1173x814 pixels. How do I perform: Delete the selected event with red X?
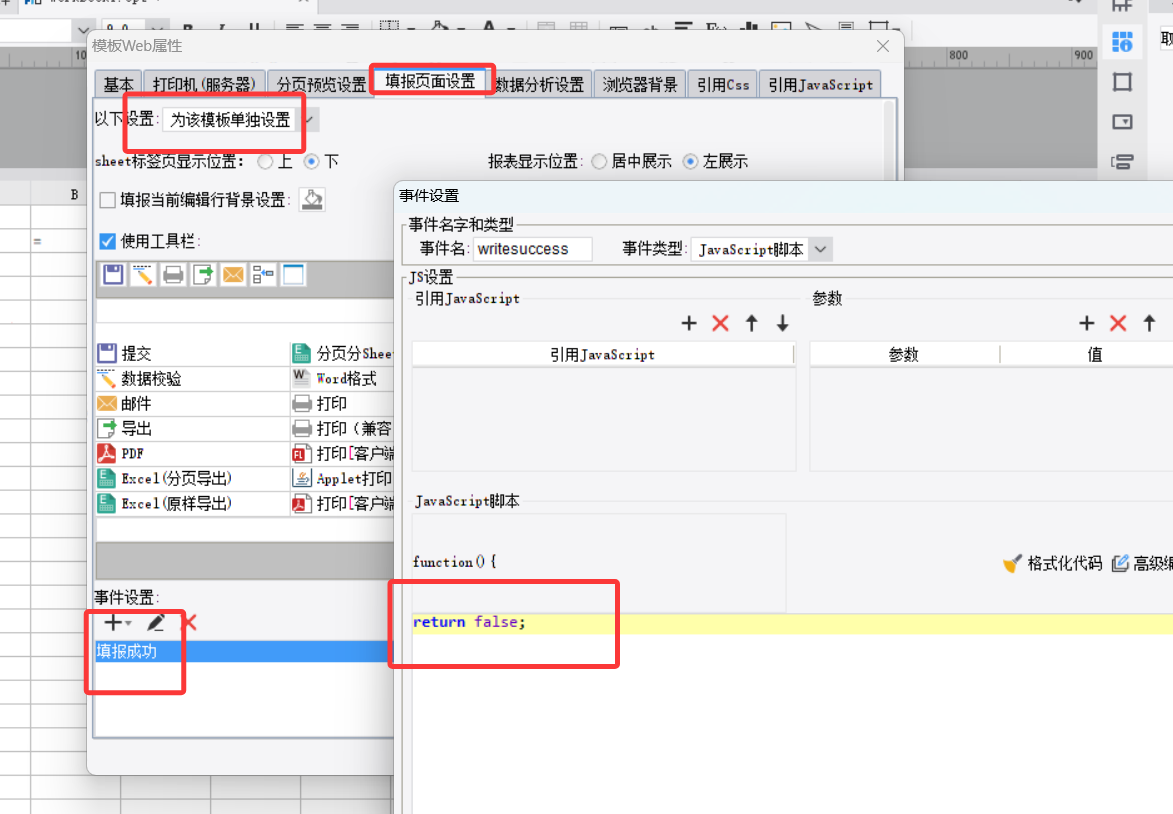click(189, 622)
